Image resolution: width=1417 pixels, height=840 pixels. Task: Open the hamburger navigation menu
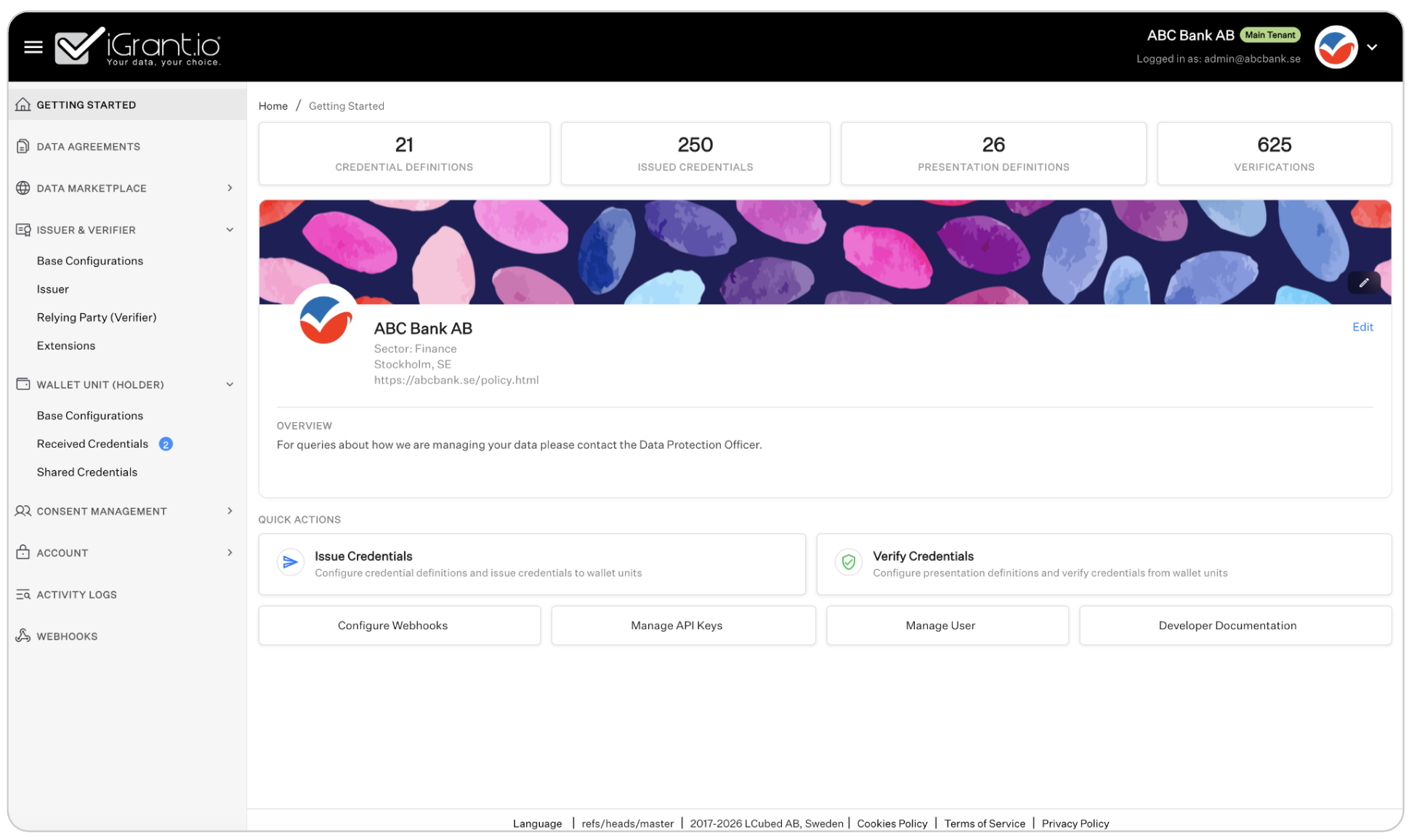click(x=33, y=47)
